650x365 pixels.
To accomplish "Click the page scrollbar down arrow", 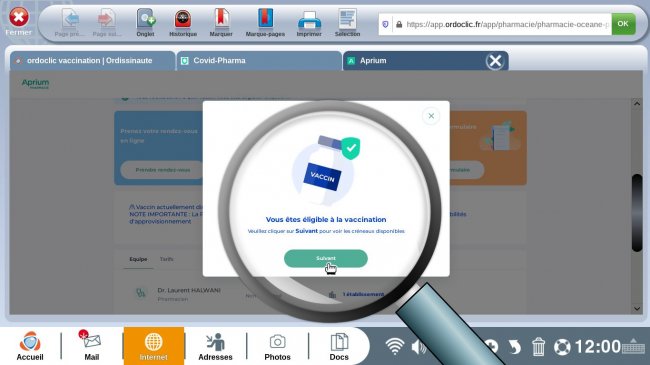I will 637,309.
